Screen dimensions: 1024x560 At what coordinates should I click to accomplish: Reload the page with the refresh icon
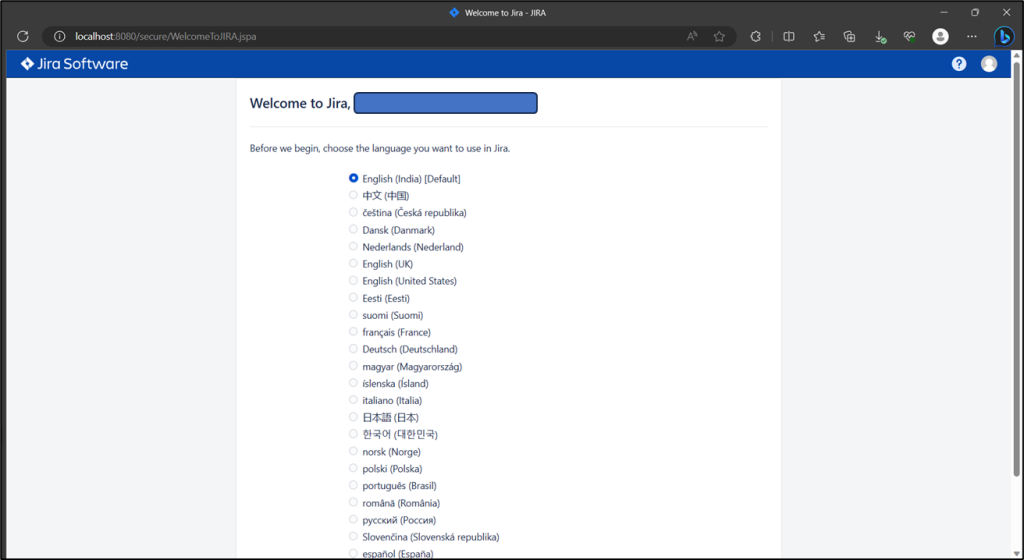point(23,37)
